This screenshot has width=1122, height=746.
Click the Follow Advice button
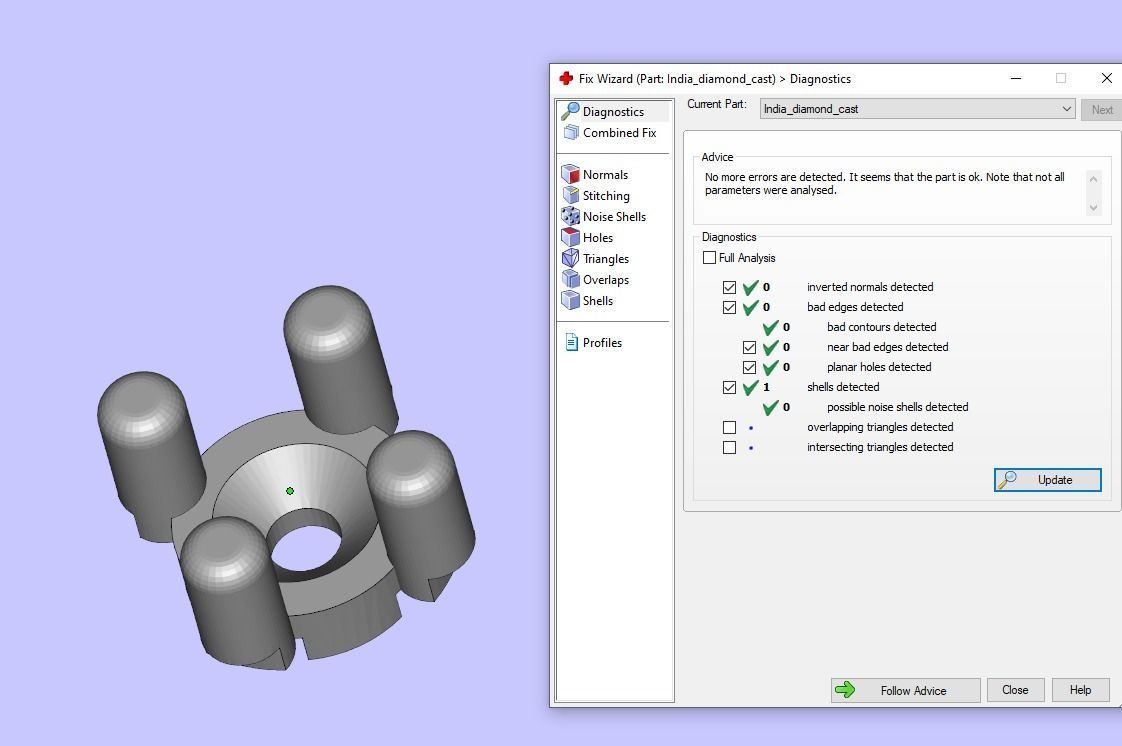[905, 690]
